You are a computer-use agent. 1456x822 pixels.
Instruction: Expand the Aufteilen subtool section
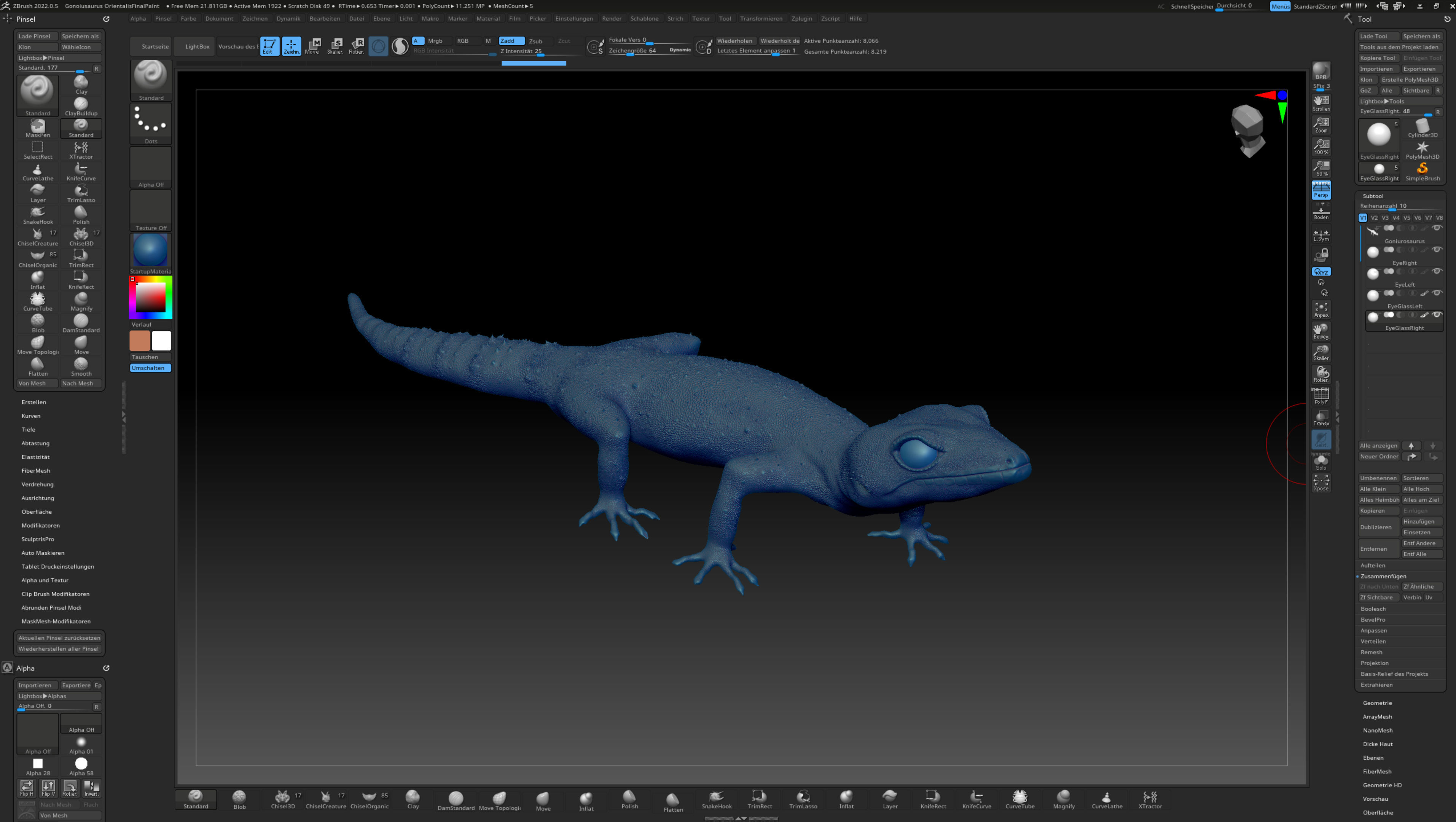pyautogui.click(x=1372, y=566)
